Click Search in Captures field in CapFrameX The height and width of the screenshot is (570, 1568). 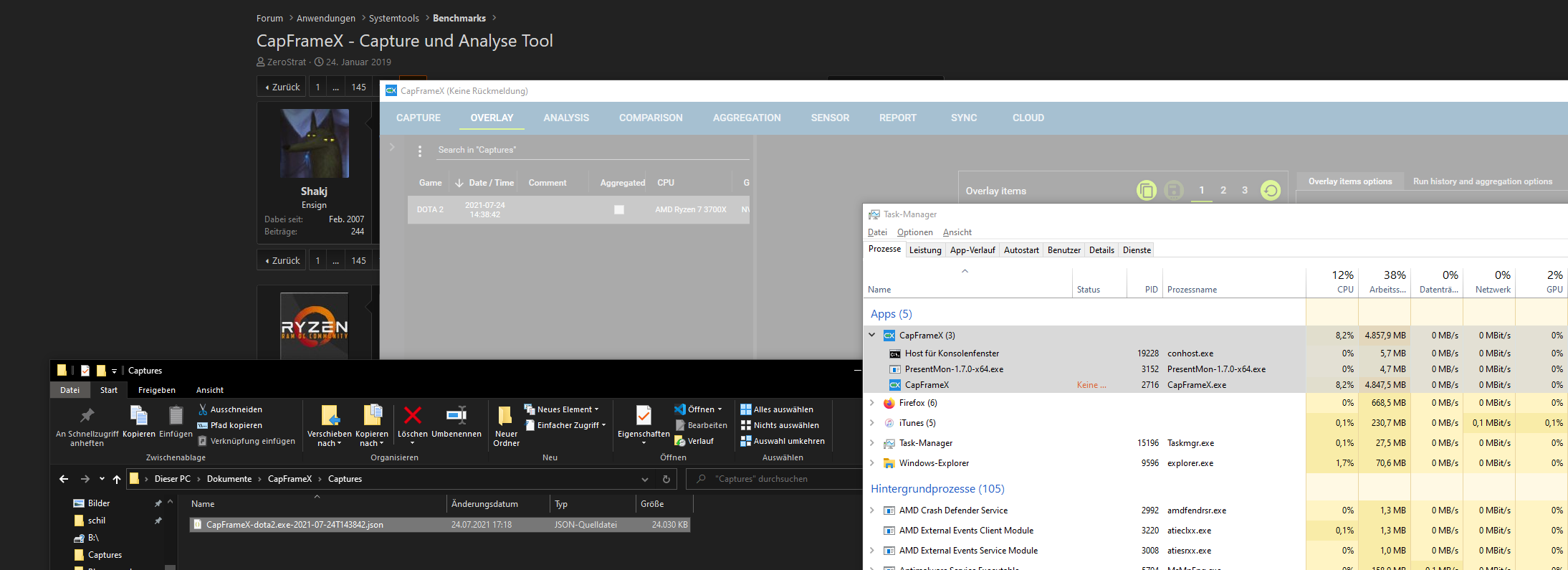593,150
